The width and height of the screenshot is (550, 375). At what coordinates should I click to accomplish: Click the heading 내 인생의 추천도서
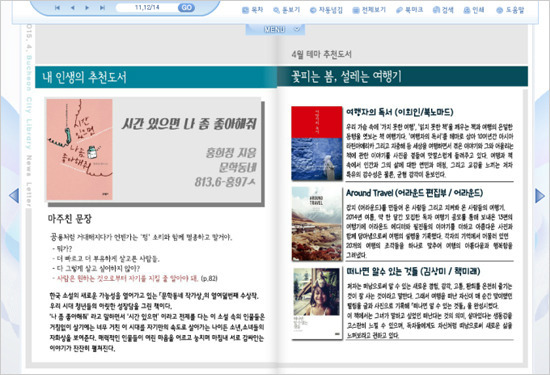pyautogui.click(x=84, y=77)
